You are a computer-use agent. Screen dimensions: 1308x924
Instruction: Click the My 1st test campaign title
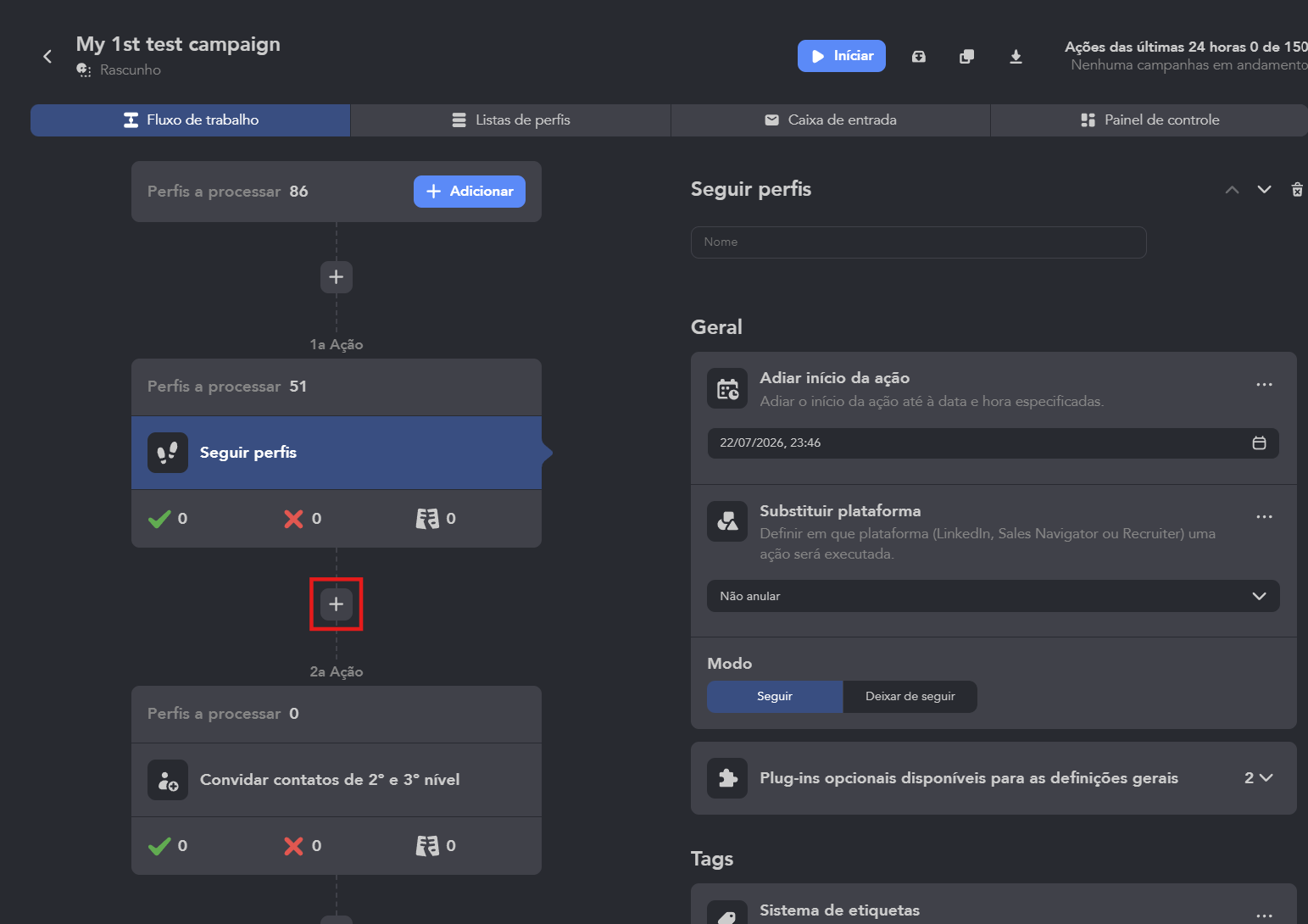click(178, 44)
